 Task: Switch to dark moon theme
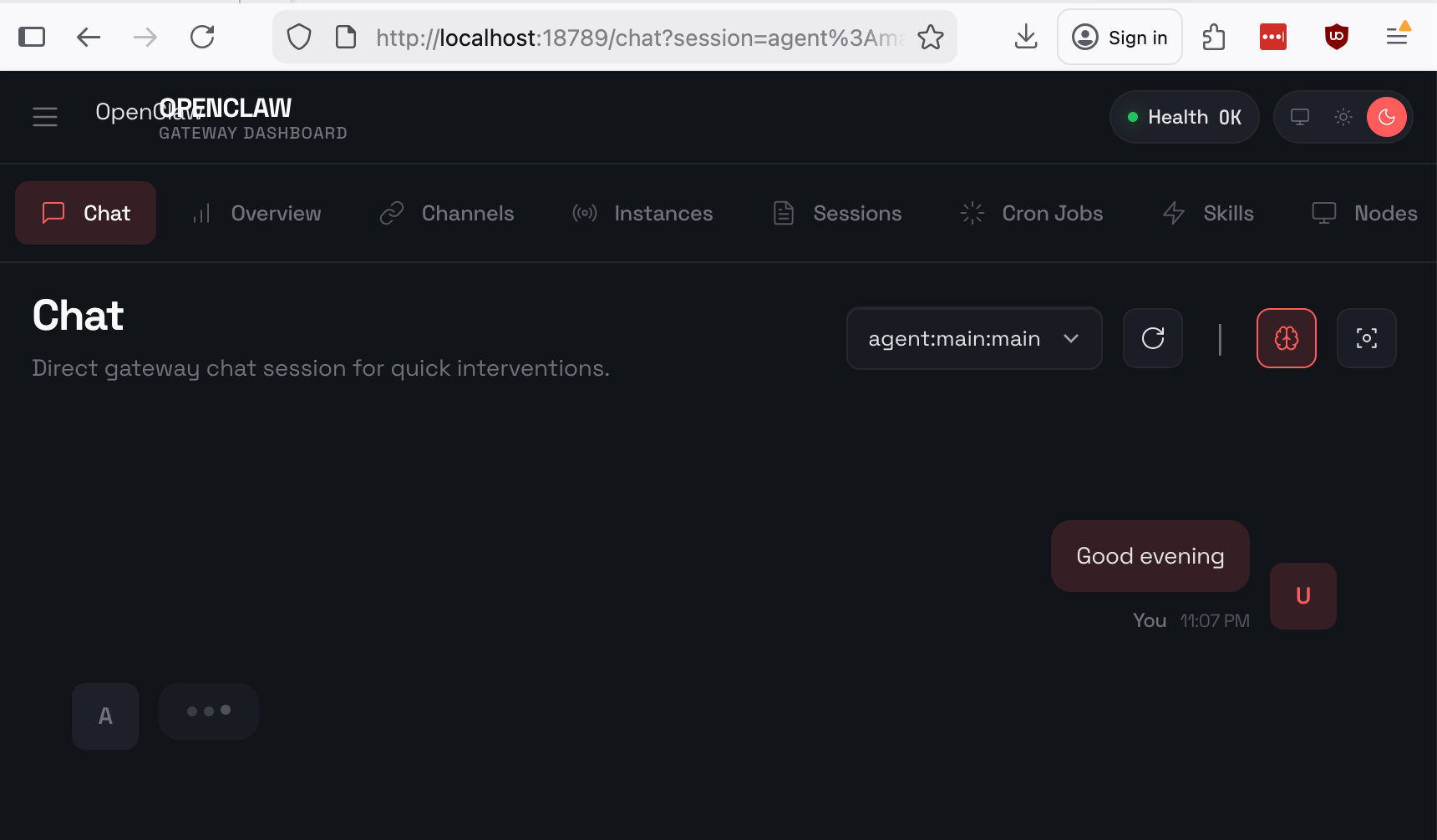[x=1386, y=117]
